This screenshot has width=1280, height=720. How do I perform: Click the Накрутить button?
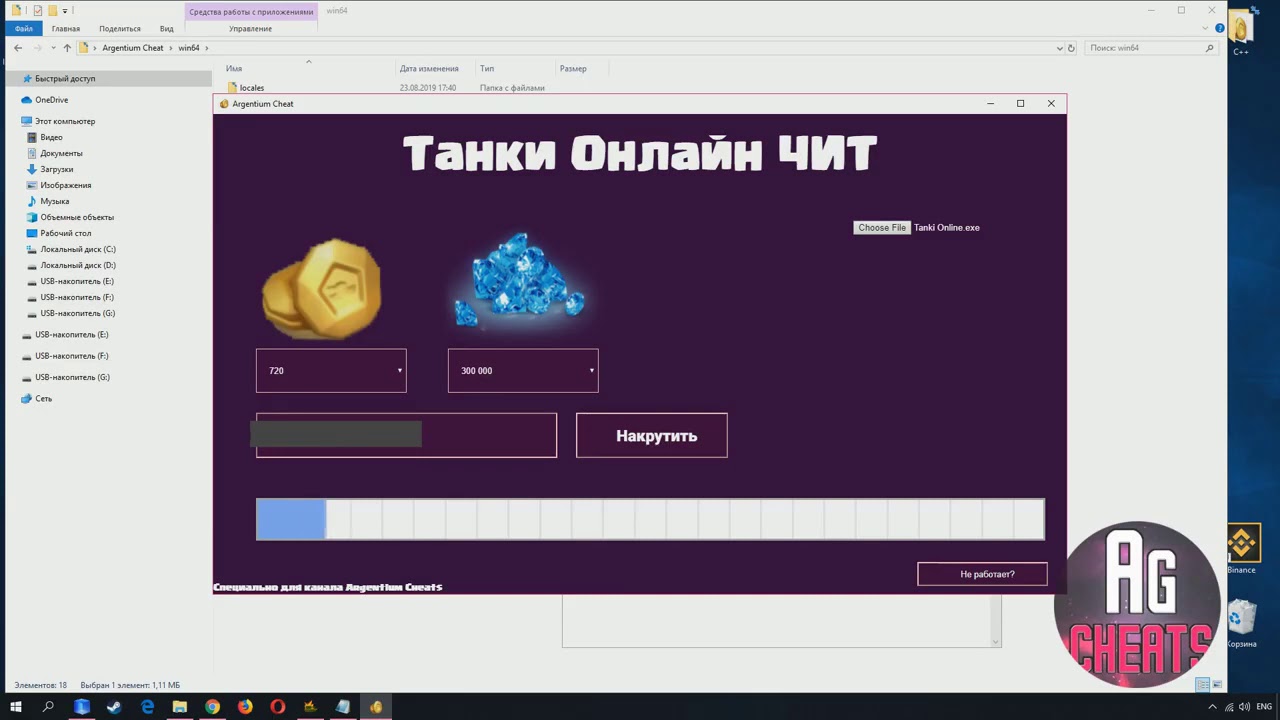pyautogui.click(x=652, y=435)
